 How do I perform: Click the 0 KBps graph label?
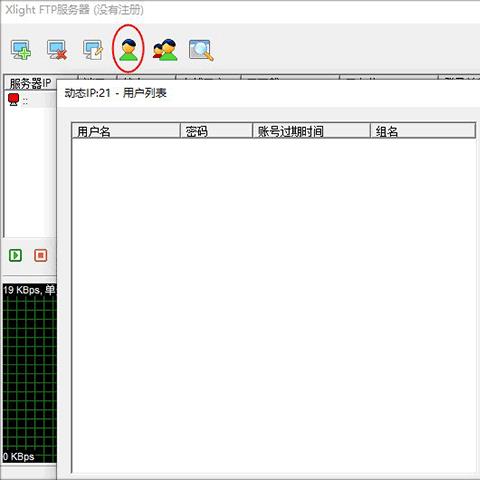(19, 456)
